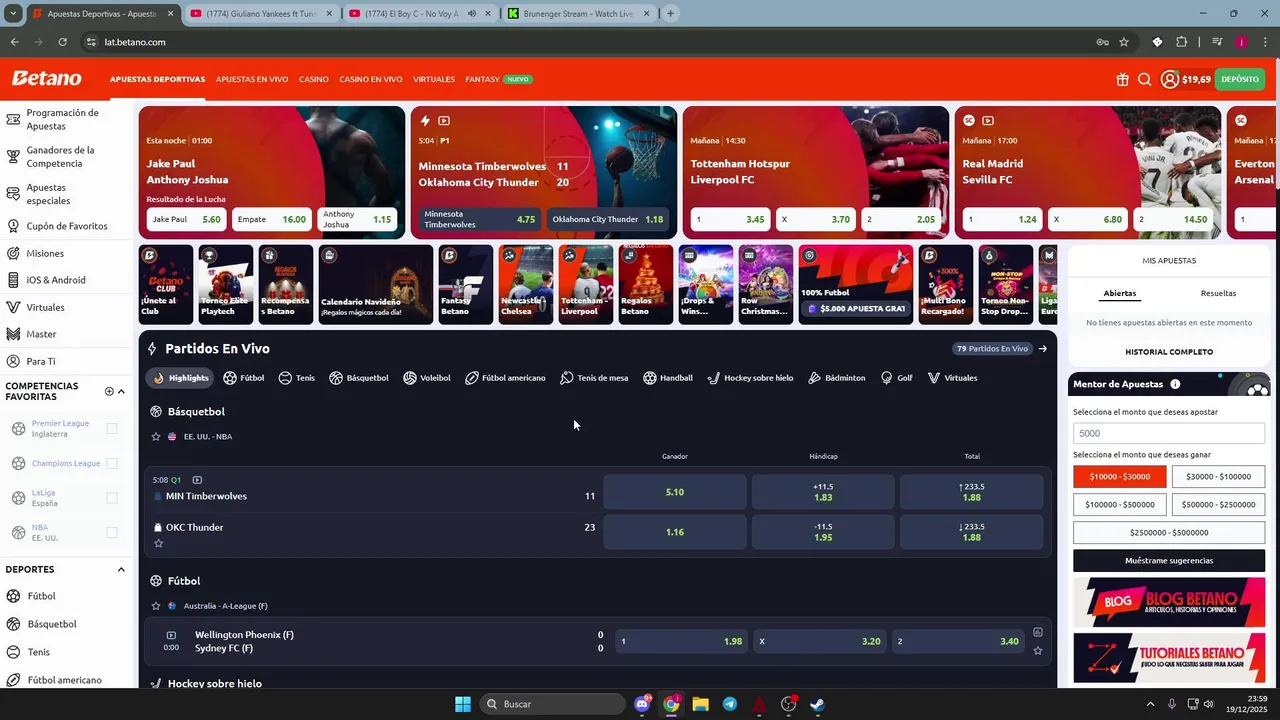Favorite the EE. UU. - NBA league star
This screenshot has width=1280, height=720.
coord(156,437)
